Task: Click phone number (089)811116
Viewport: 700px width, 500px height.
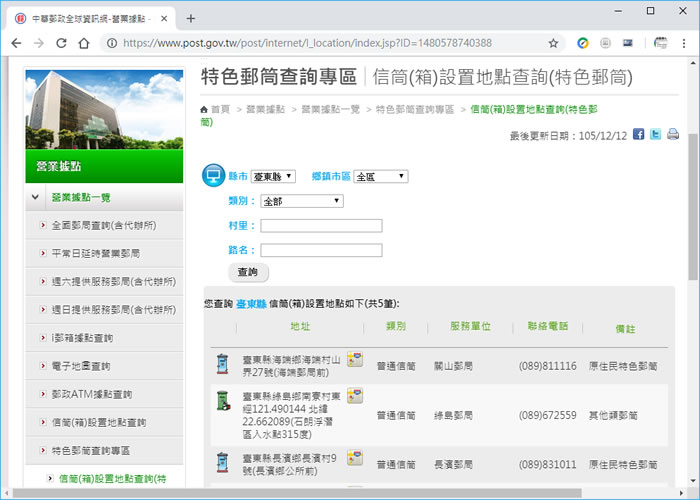Action: point(547,366)
